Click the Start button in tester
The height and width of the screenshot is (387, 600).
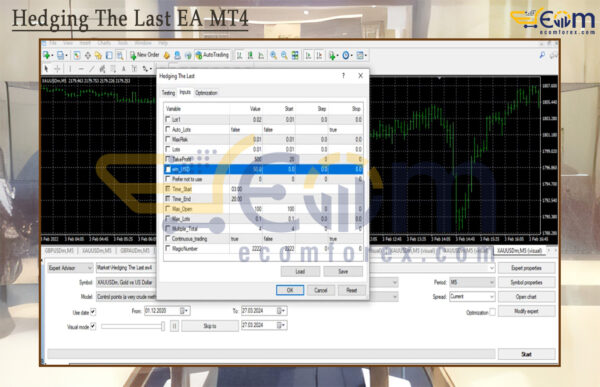(x=527, y=354)
